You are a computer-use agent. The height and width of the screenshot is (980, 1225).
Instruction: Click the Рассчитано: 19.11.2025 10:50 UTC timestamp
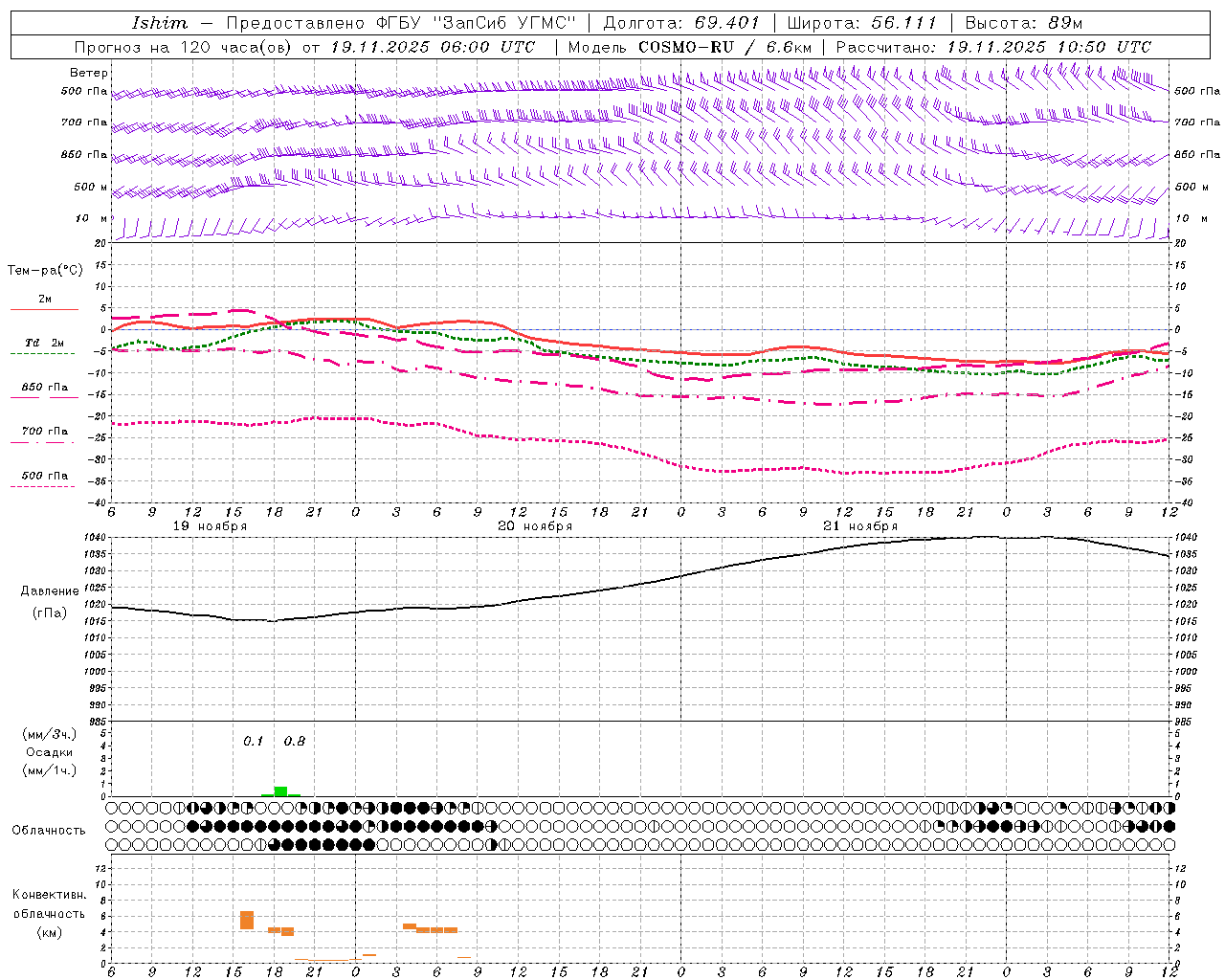[993, 47]
